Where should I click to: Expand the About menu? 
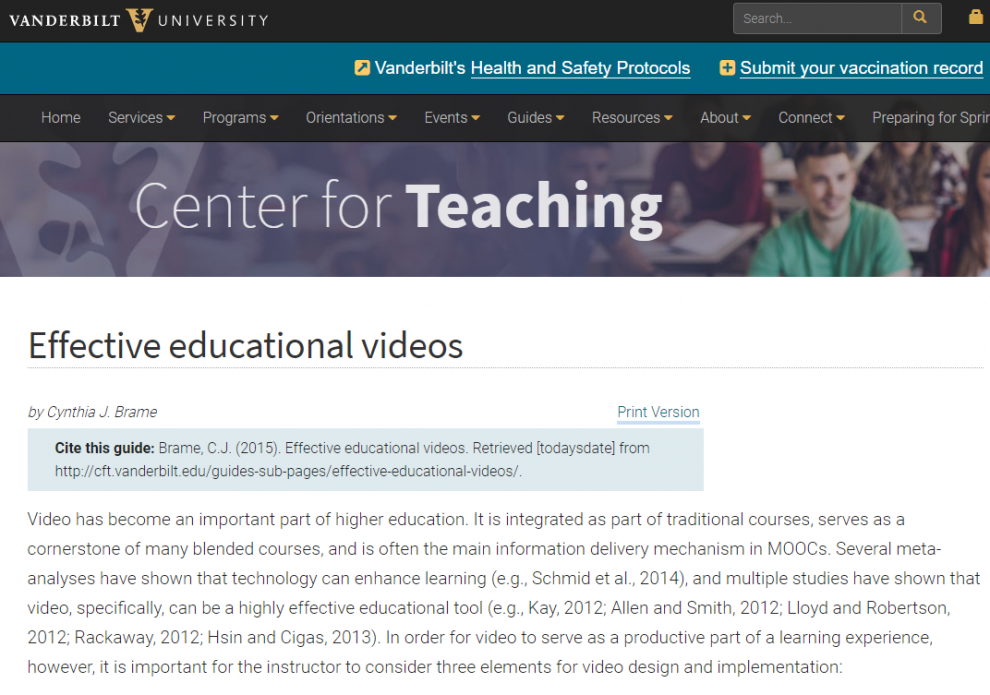click(725, 117)
